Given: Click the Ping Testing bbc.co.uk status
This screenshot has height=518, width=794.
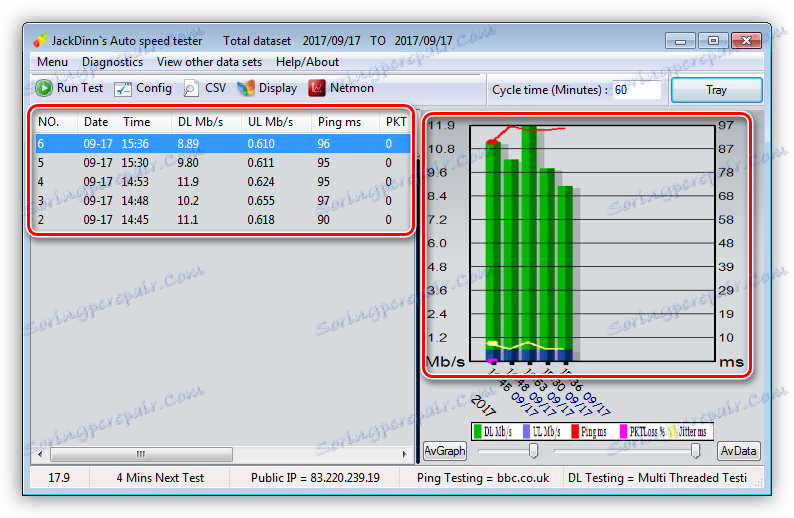Looking at the screenshot, I should click(x=483, y=478).
